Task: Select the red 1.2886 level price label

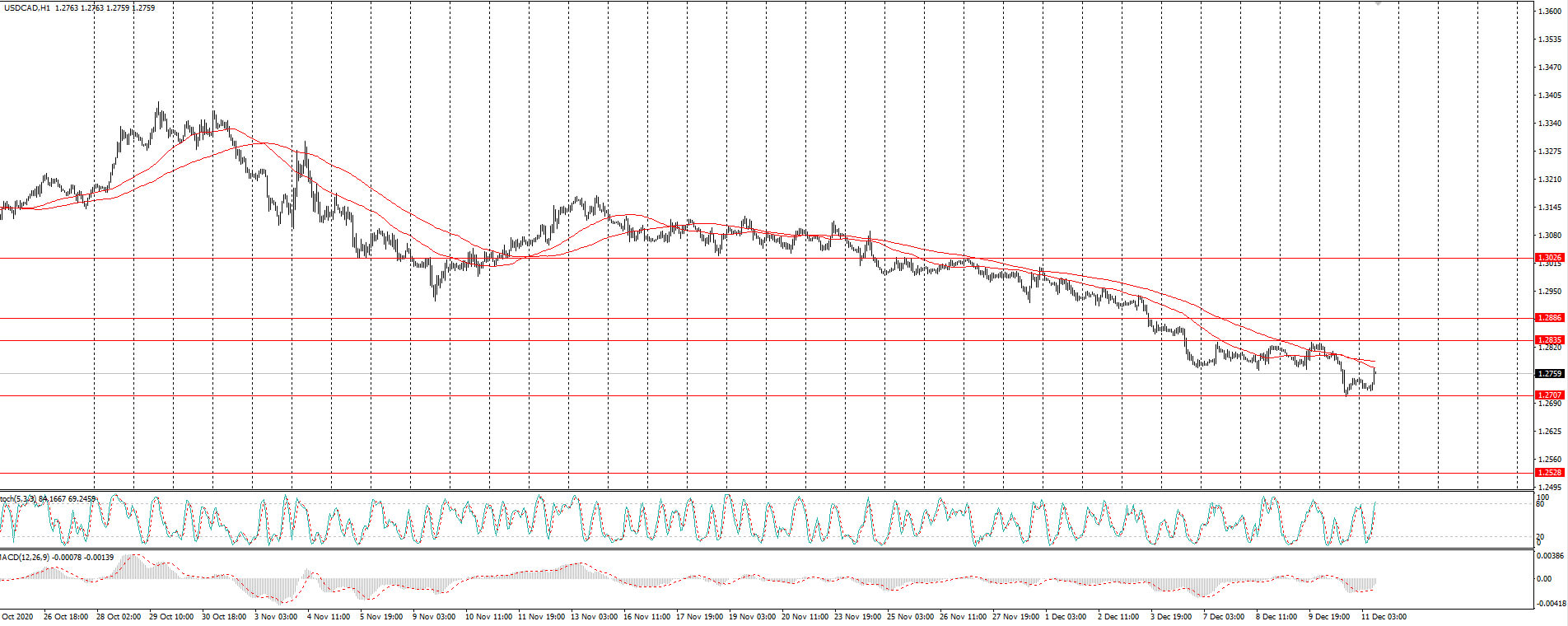Action: click(x=1551, y=318)
